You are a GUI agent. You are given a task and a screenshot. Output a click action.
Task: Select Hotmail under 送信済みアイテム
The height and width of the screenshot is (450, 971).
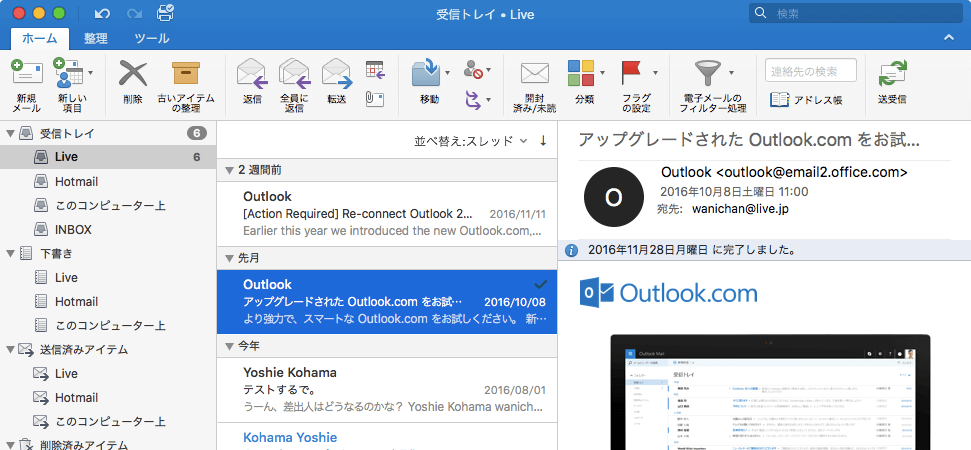point(108,397)
